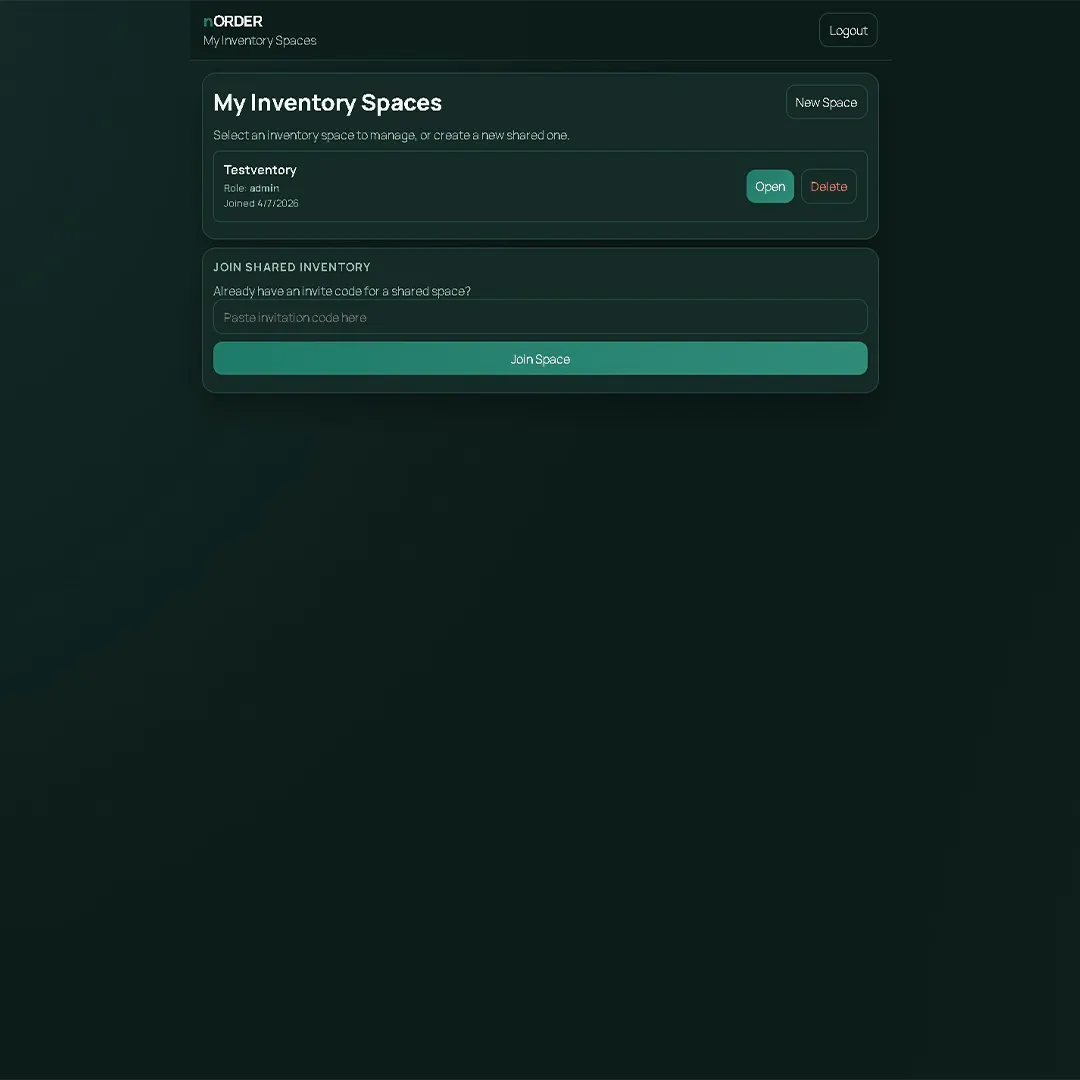Click the 'Select an inventory space to manage' description

pyautogui.click(x=391, y=135)
